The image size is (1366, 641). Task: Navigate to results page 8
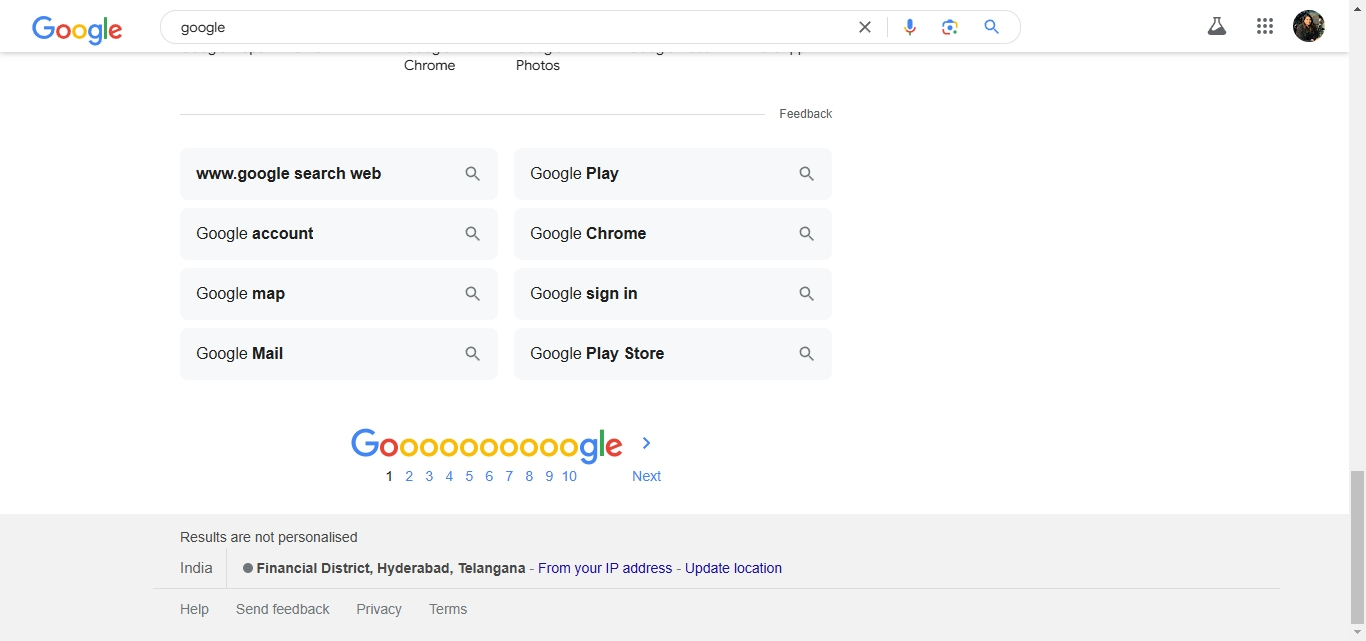529,476
